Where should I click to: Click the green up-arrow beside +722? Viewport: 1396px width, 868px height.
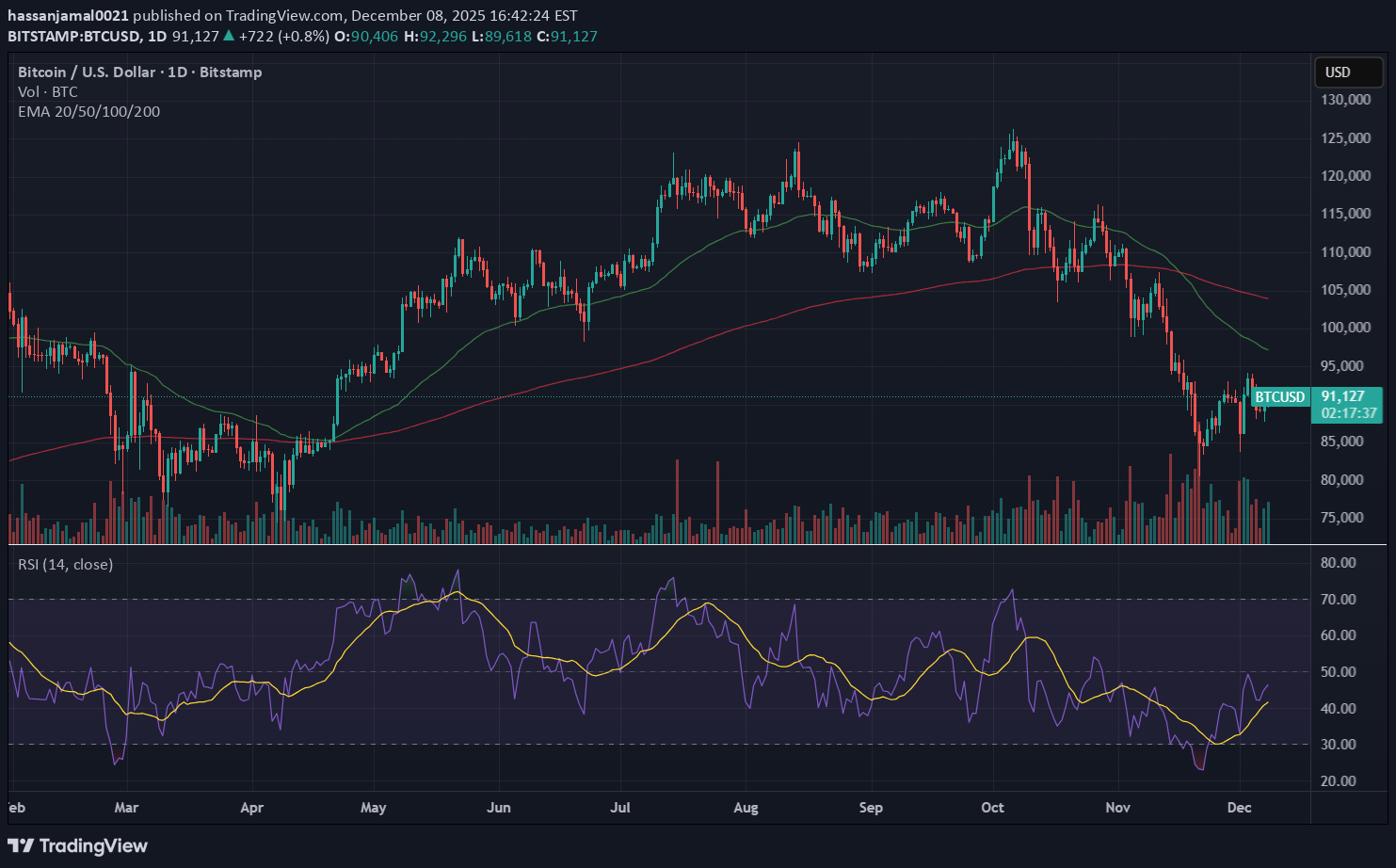click(229, 37)
